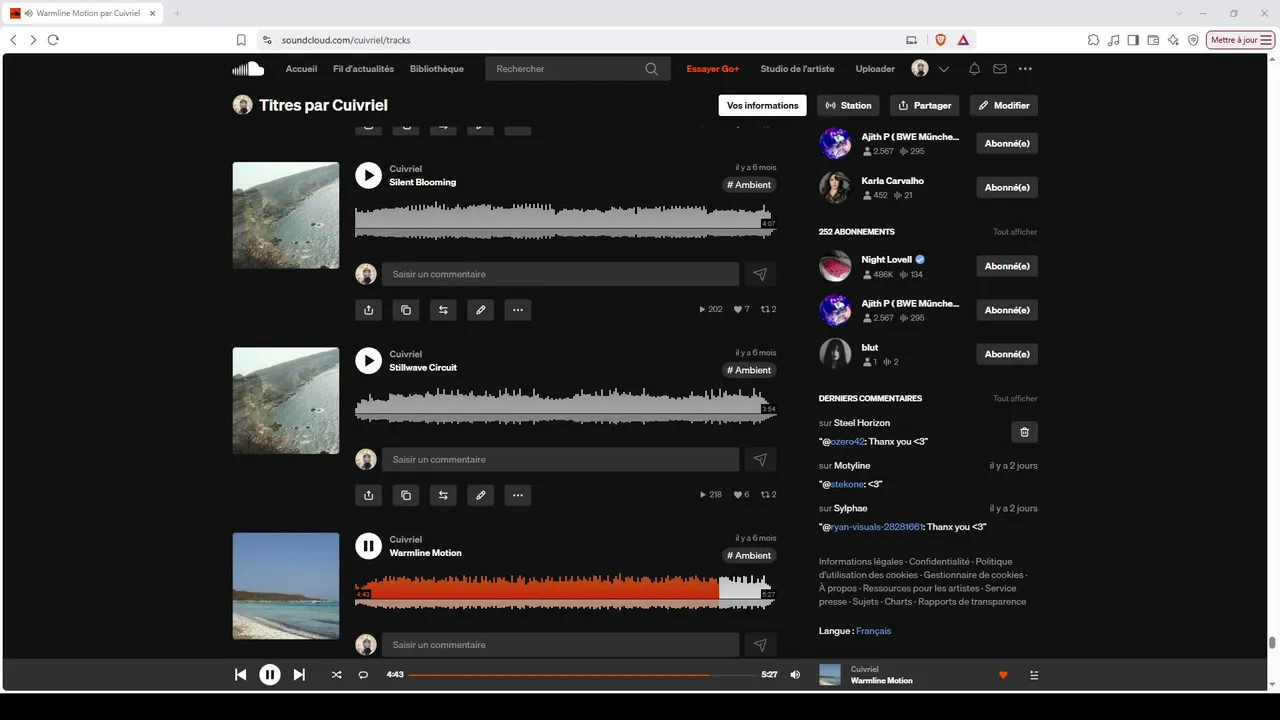Click Uploader in the header
The width and height of the screenshot is (1280, 720).
875,69
